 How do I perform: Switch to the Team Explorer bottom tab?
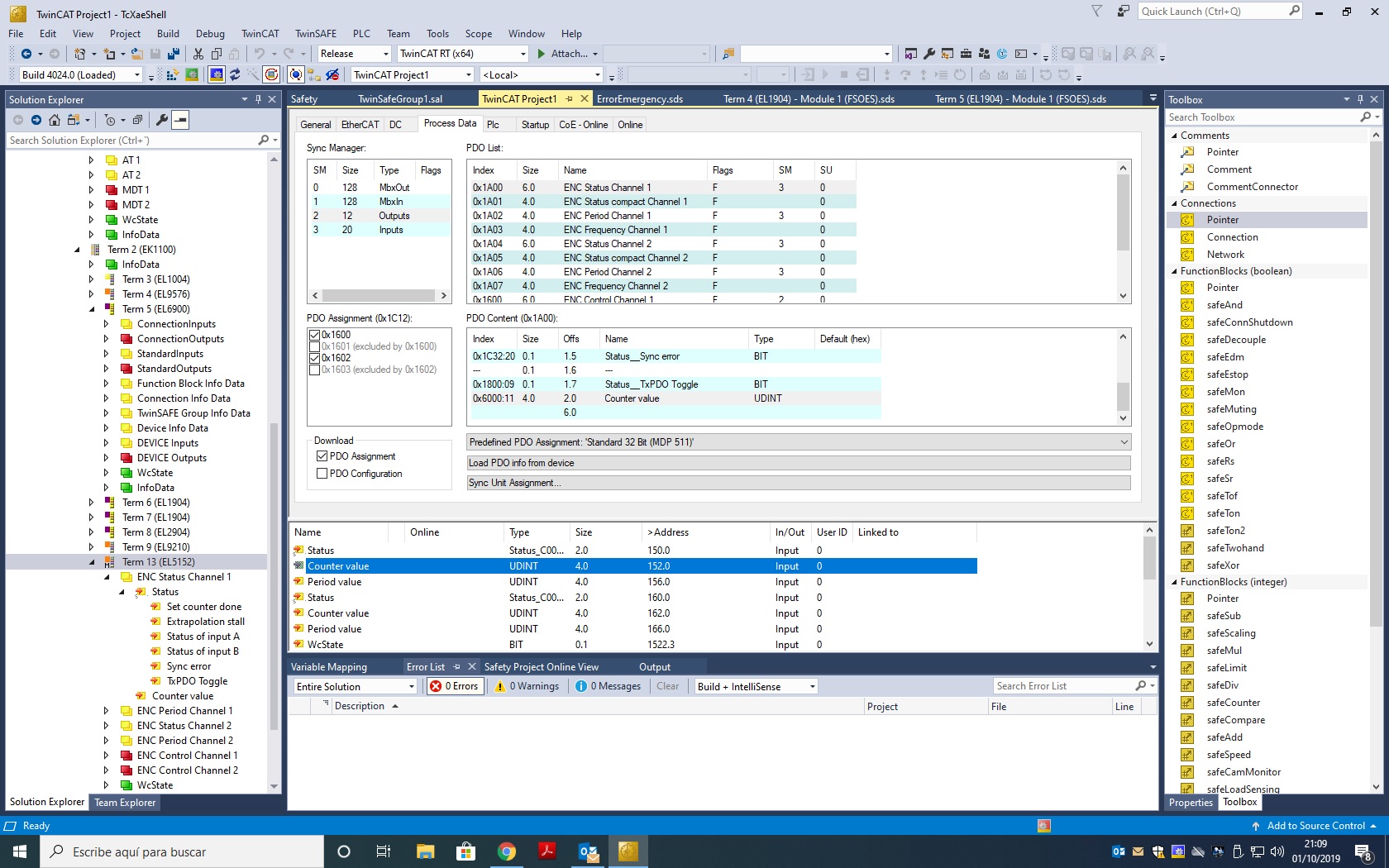point(125,803)
